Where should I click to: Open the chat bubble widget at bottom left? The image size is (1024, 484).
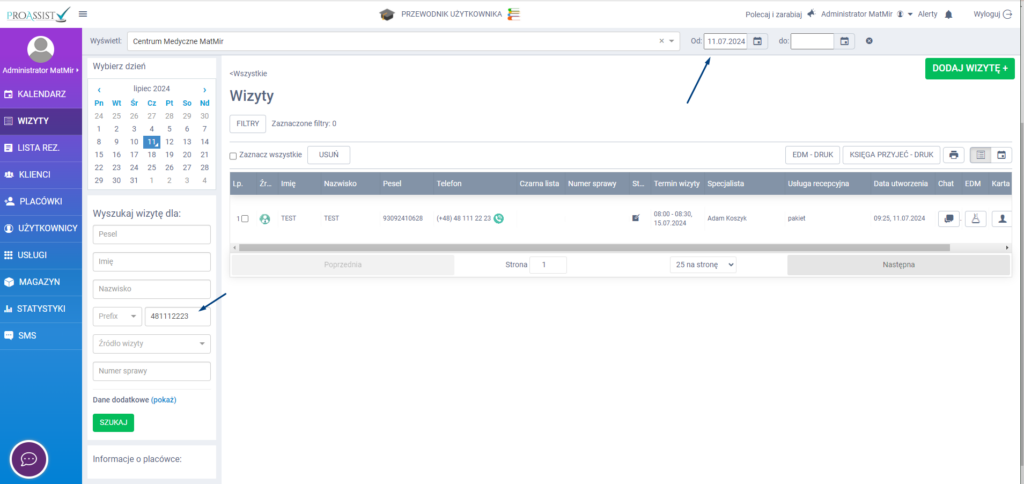(29, 459)
